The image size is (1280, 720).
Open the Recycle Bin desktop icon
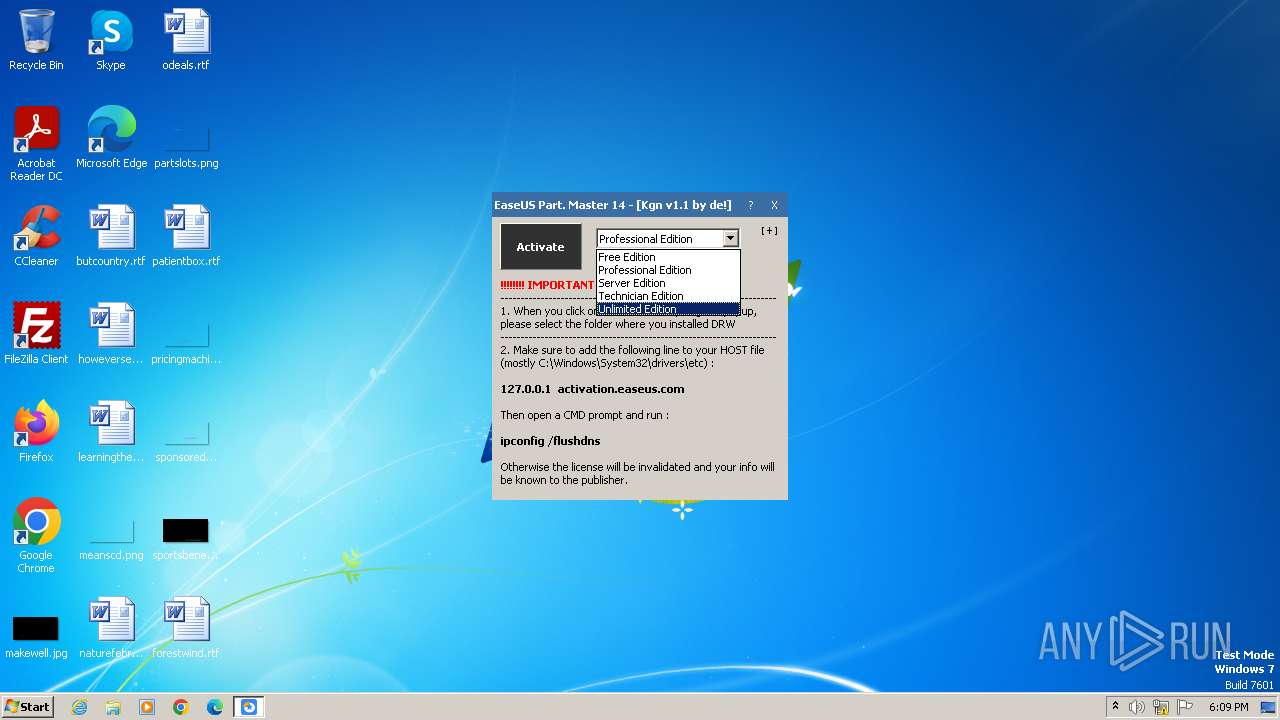(36, 40)
